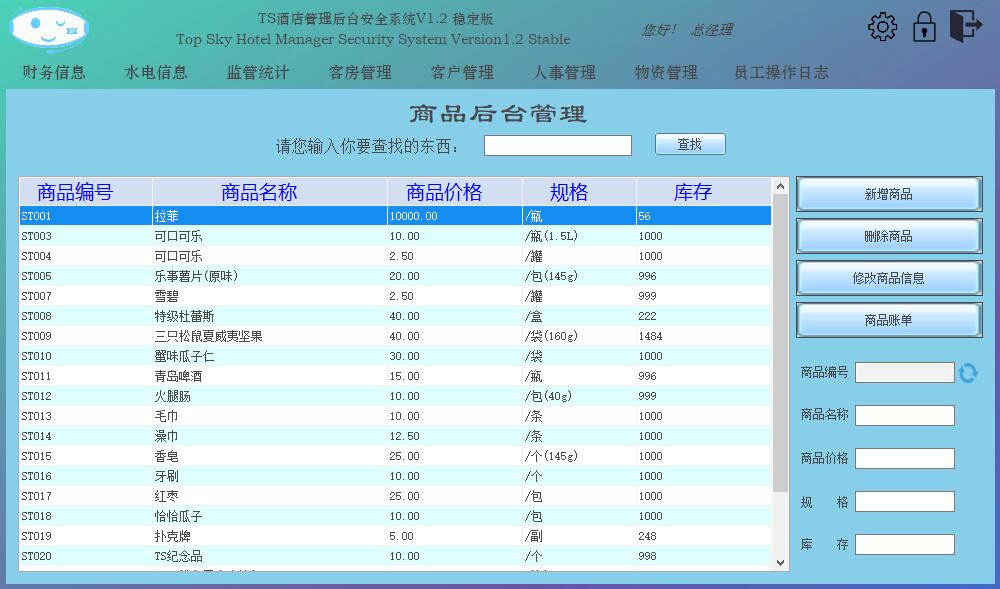Log out using the exit door icon
This screenshot has width=1000, height=589.
pyautogui.click(x=967, y=25)
